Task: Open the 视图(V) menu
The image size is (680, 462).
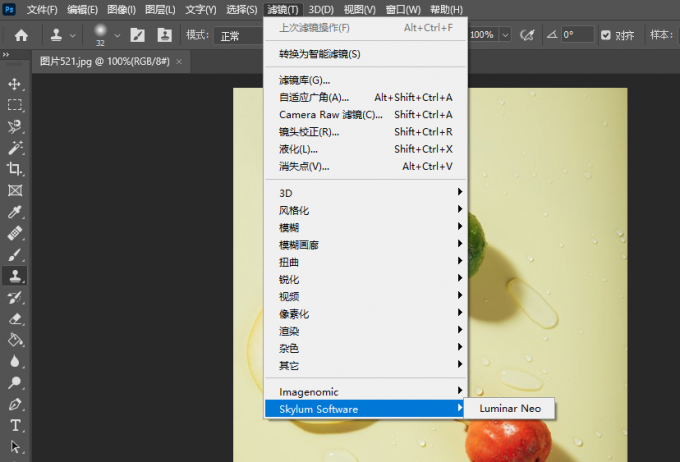Action: pyautogui.click(x=360, y=10)
